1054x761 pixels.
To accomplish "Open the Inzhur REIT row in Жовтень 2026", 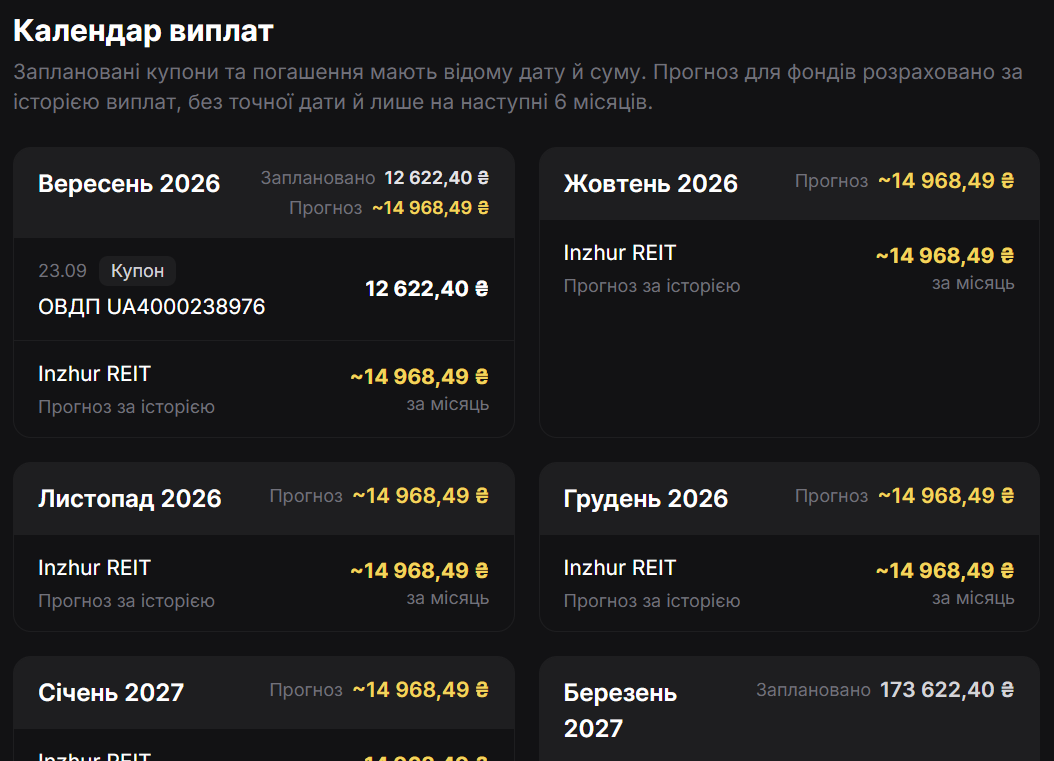I will (789, 269).
